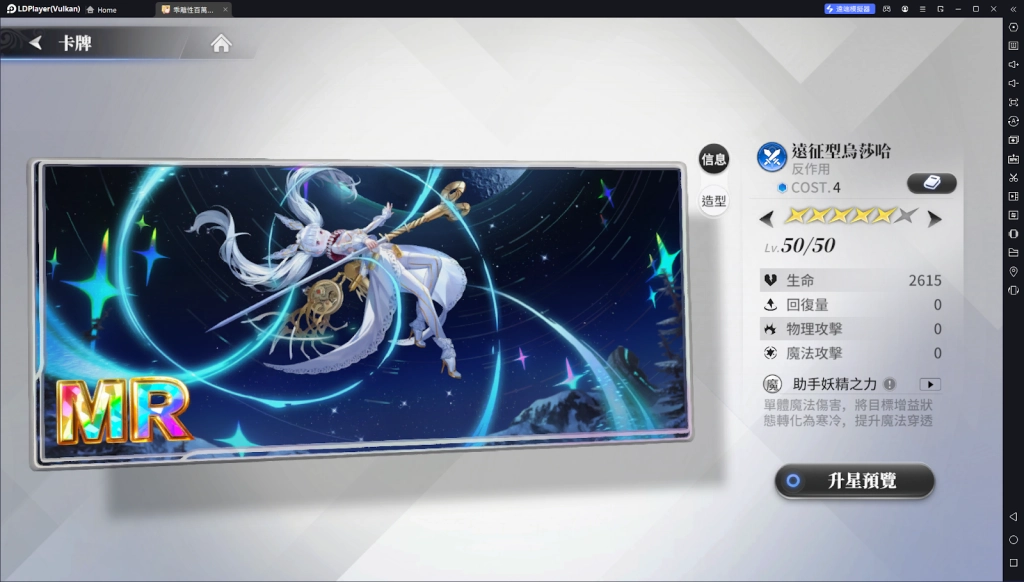Open the card book/codex button

pos(931,183)
